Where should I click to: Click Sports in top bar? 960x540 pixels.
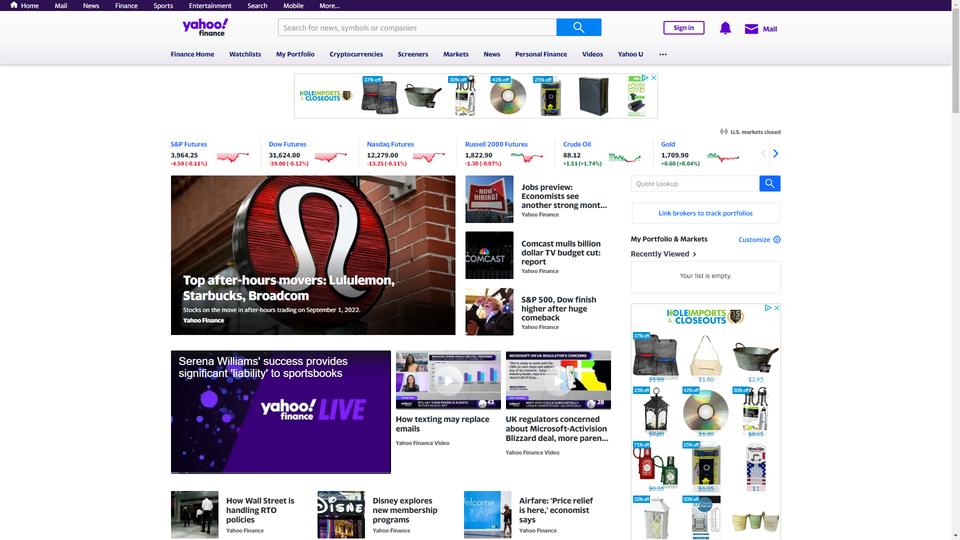(163, 6)
